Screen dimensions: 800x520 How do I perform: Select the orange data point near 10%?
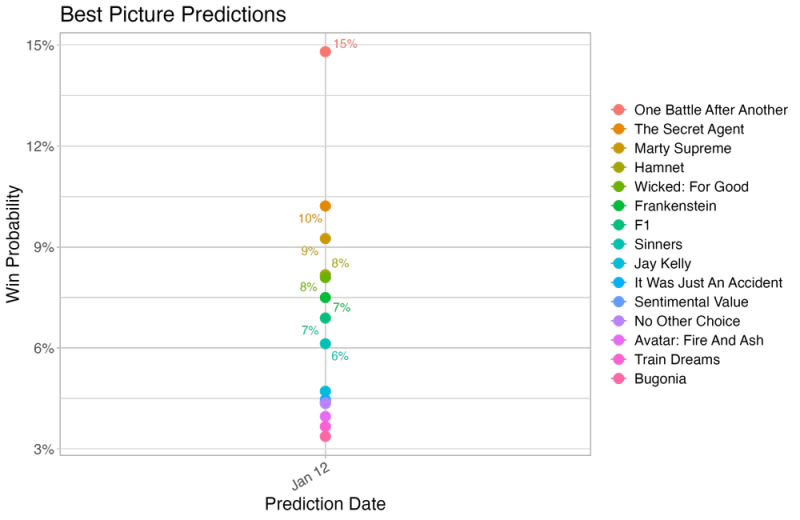[325, 206]
